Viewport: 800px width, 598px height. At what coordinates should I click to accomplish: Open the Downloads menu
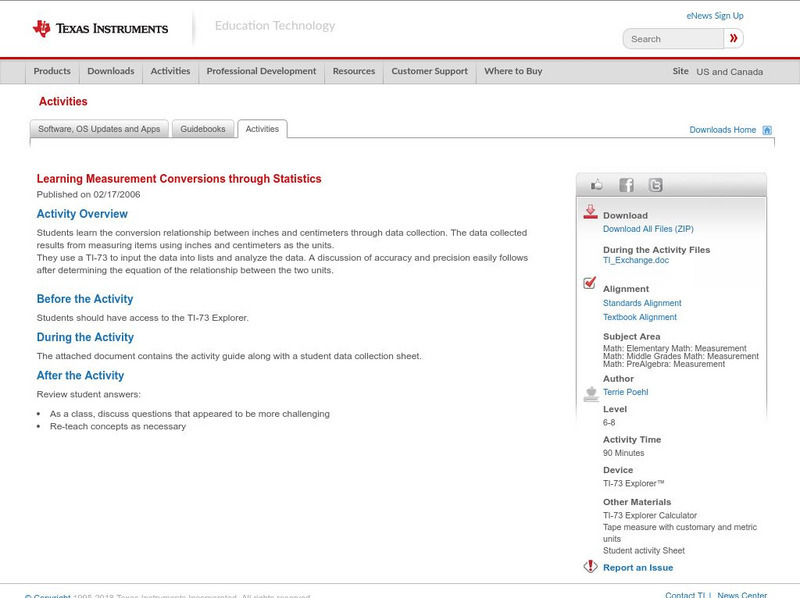click(x=111, y=71)
